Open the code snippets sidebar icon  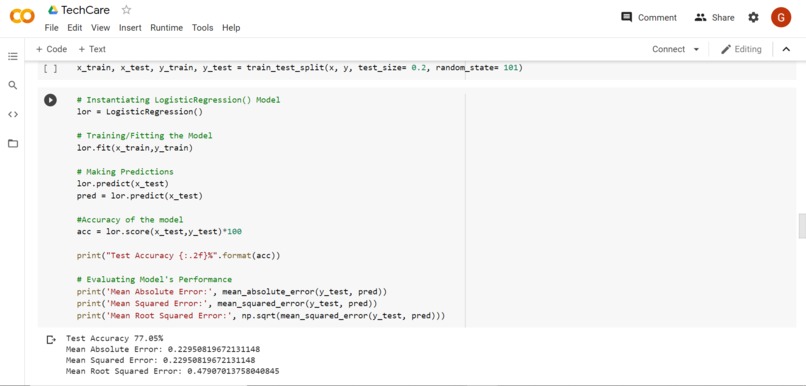tap(13, 114)
